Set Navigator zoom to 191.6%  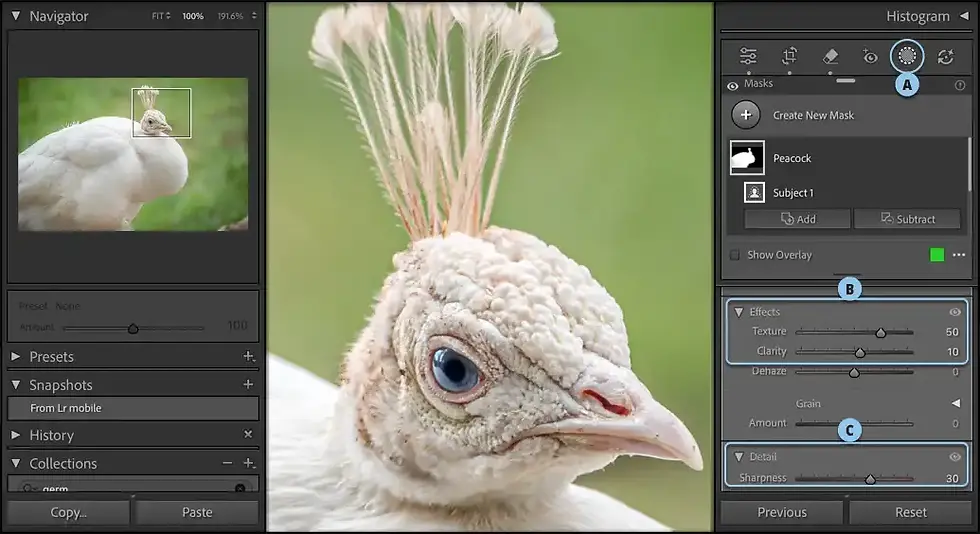[x=231, y=16]
